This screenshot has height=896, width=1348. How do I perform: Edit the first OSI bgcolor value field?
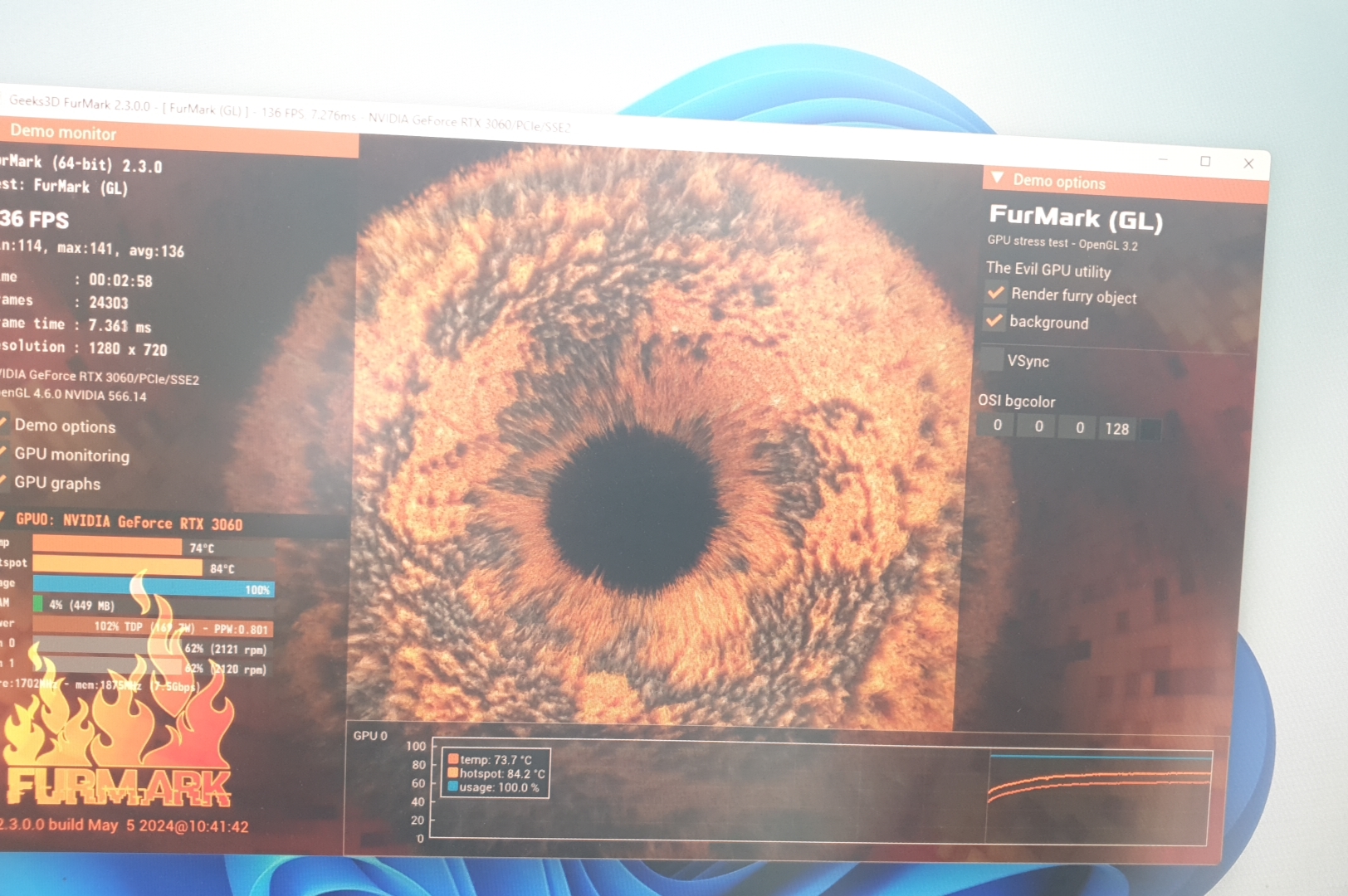(998, 426)
